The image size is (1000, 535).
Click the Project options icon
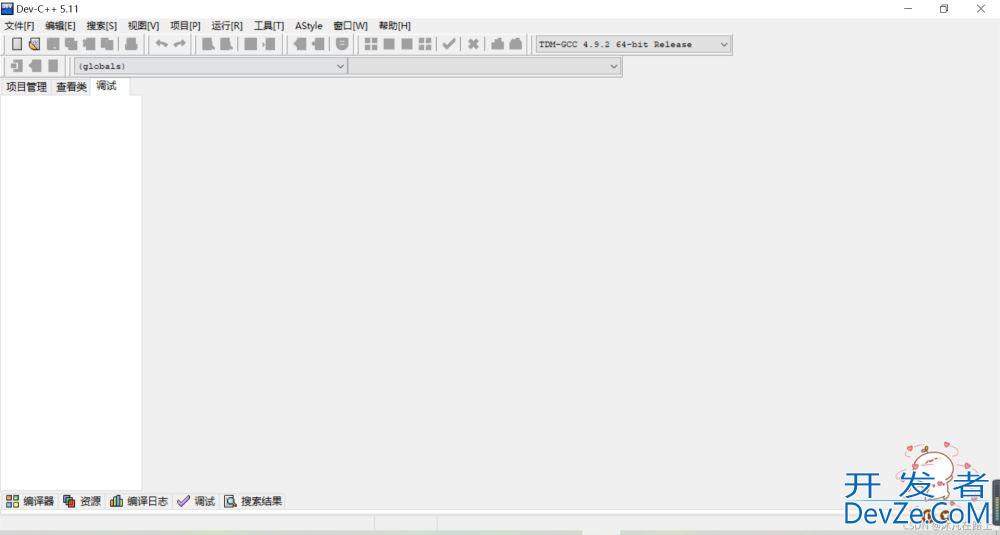pos(342,44)
